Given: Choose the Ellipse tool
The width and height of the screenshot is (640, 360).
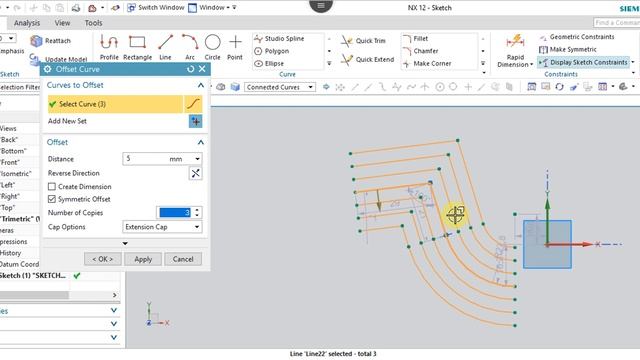Looking at the screenshot, I should coord(269,64).
